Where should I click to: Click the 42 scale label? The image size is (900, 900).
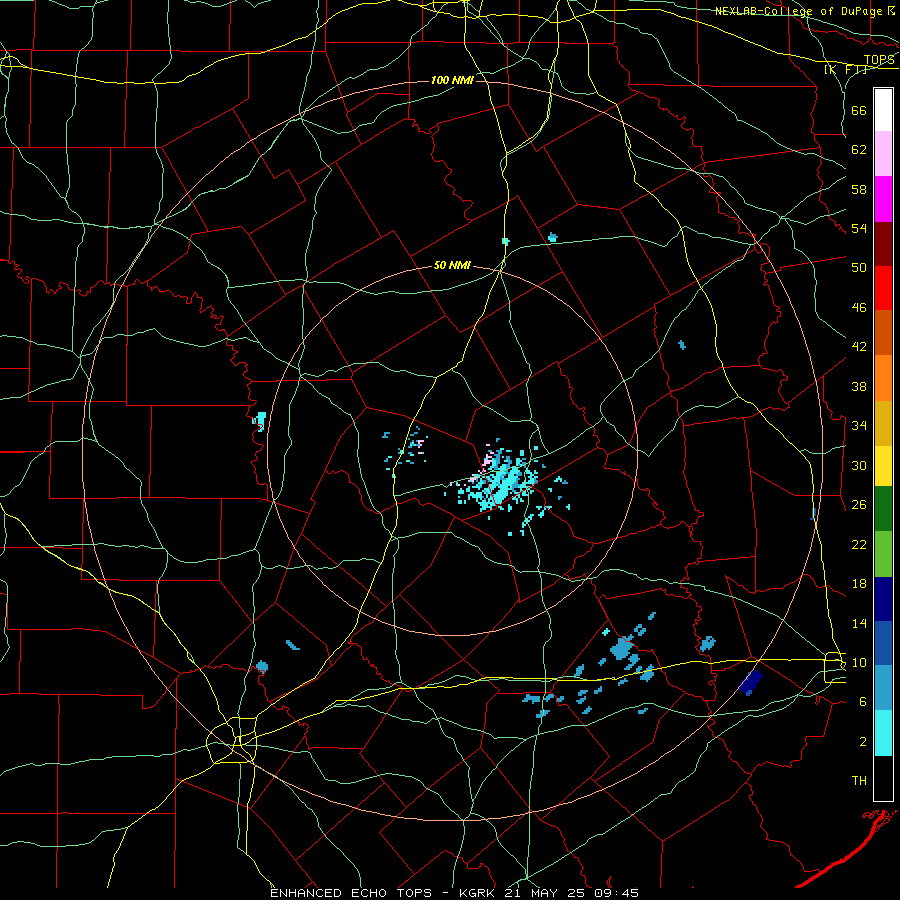(x=859, y=347)
